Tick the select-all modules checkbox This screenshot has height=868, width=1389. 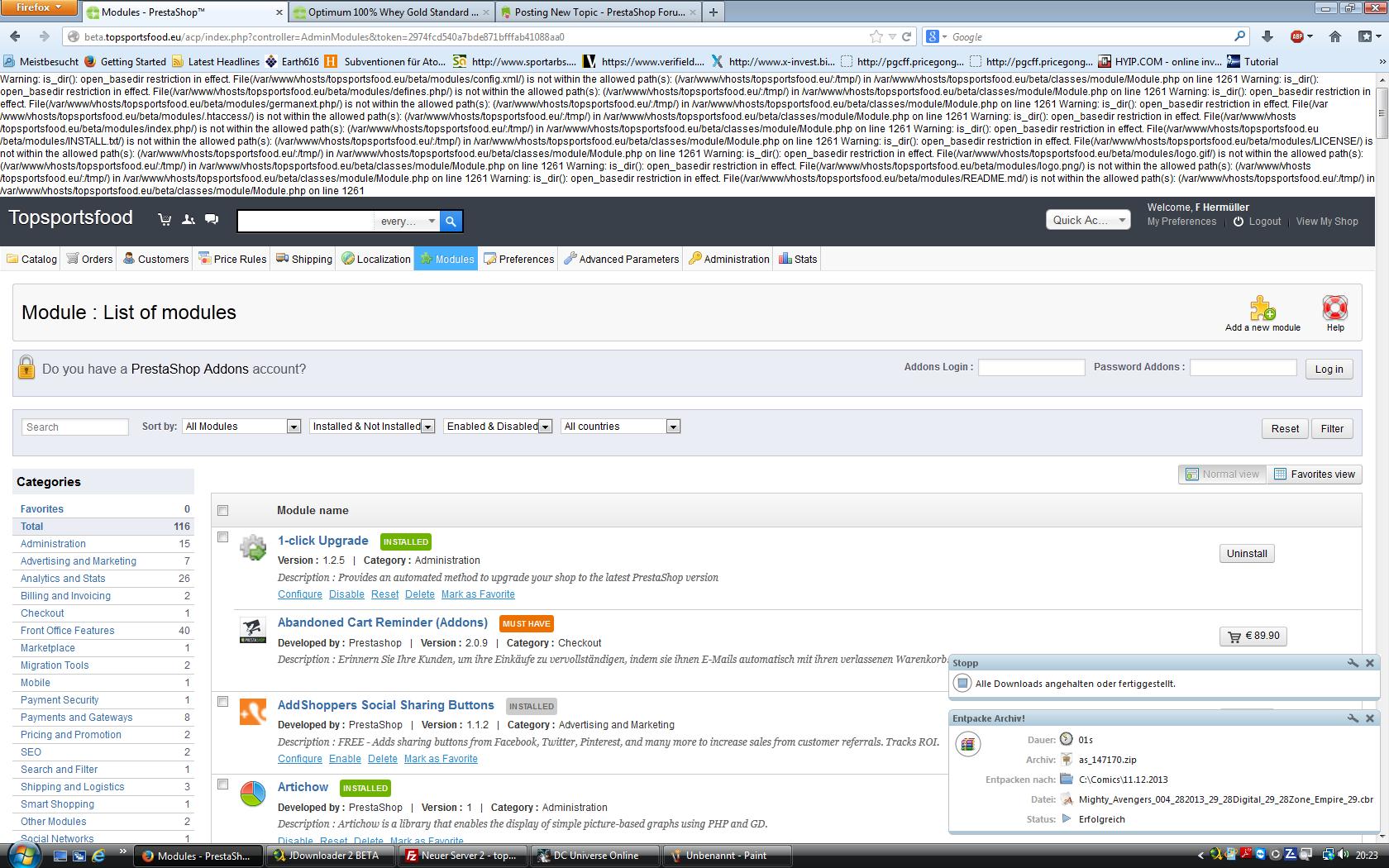[x=222, y=510]
